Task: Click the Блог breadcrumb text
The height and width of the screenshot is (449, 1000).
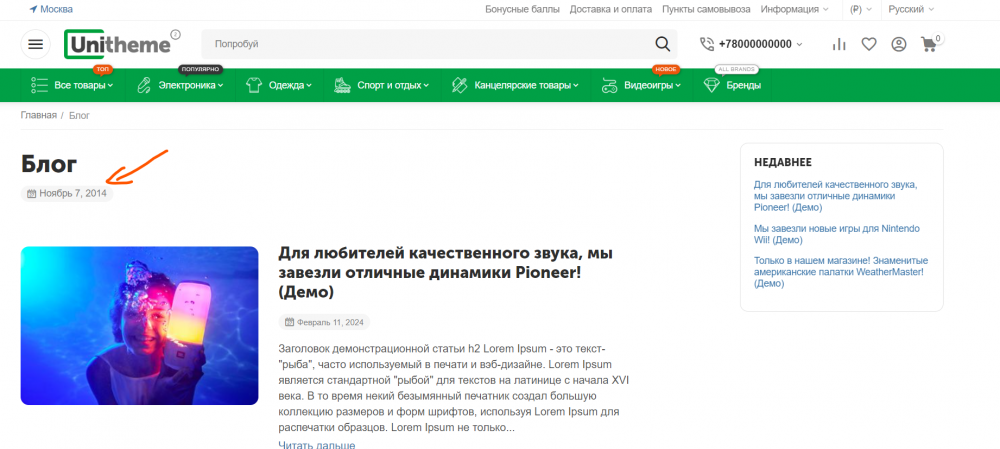Action: click(80, 115)
